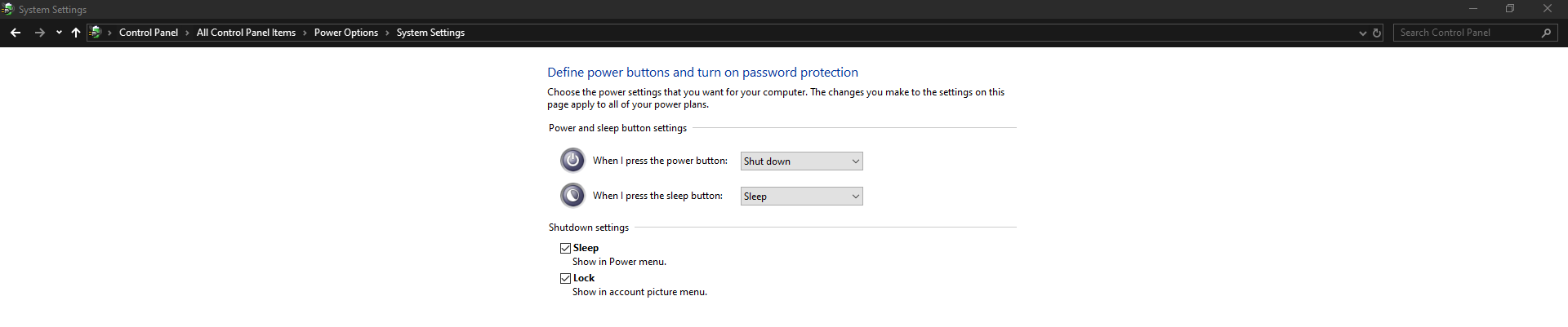Click the sleep button moon icon
1568x327 pixels.
coord(572,196)
